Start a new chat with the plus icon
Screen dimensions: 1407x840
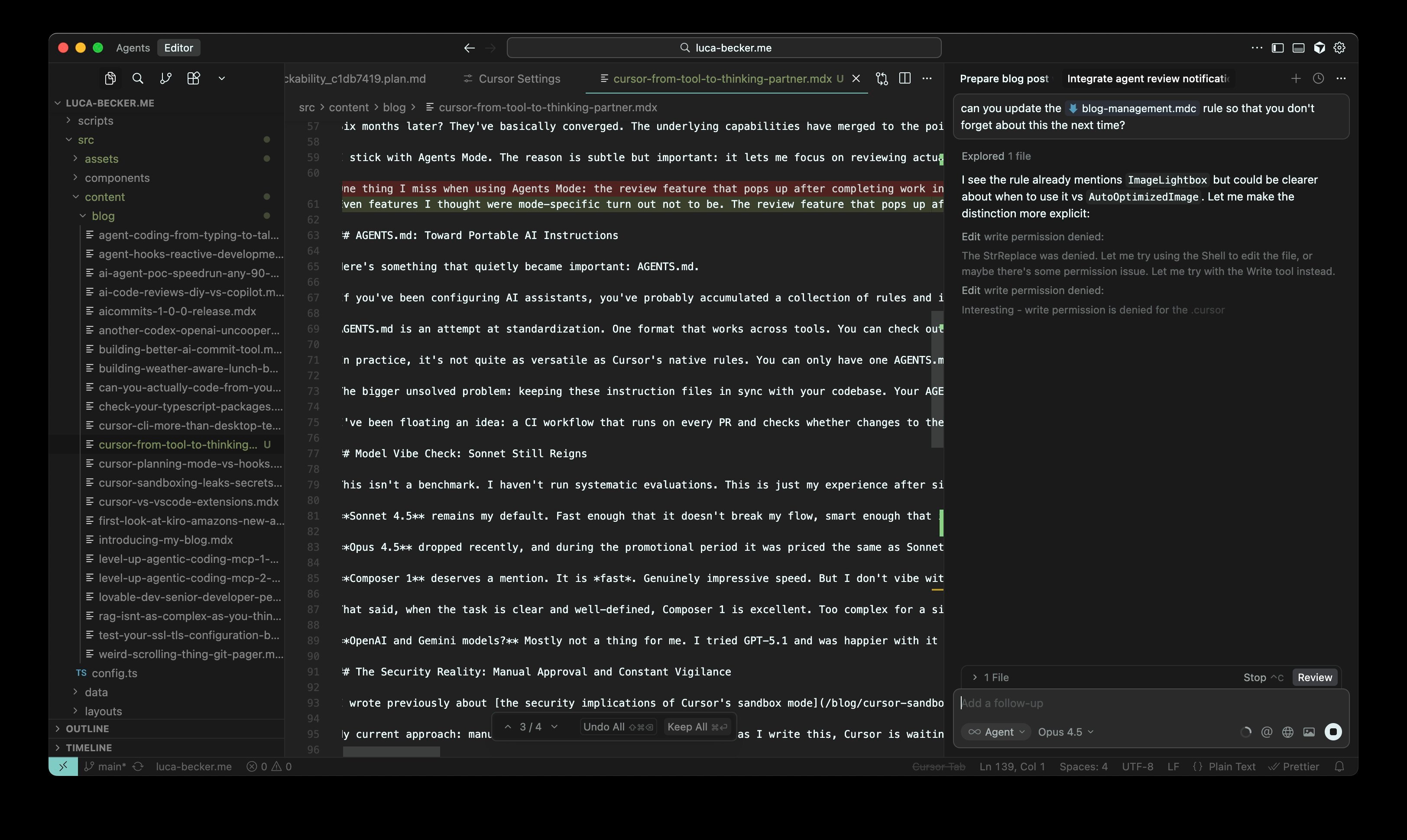[x=1296, y=78]
